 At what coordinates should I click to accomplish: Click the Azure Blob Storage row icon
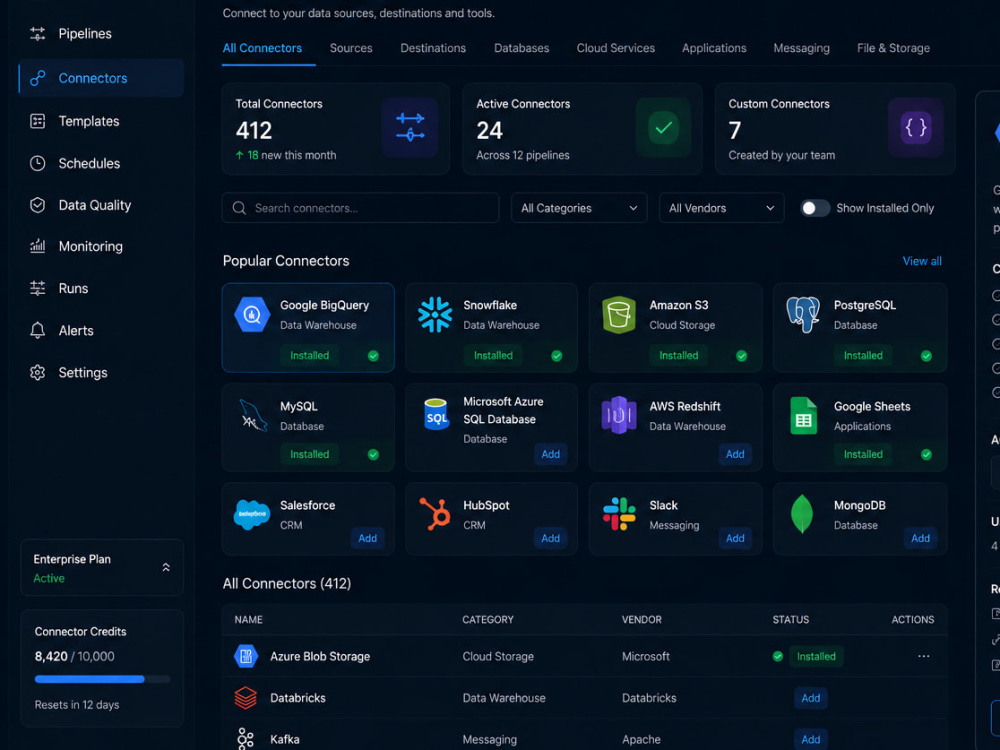246,656
